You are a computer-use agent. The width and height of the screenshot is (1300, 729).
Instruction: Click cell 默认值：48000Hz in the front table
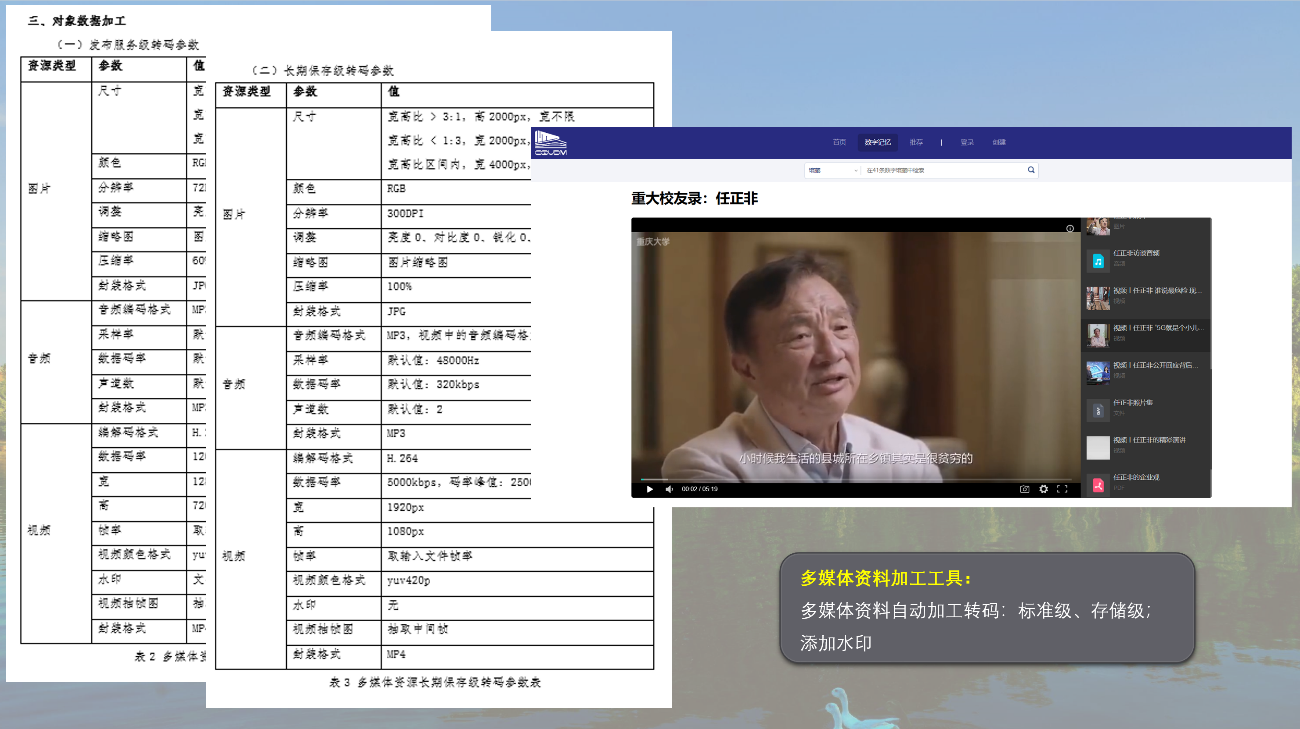tap(433, 359)
